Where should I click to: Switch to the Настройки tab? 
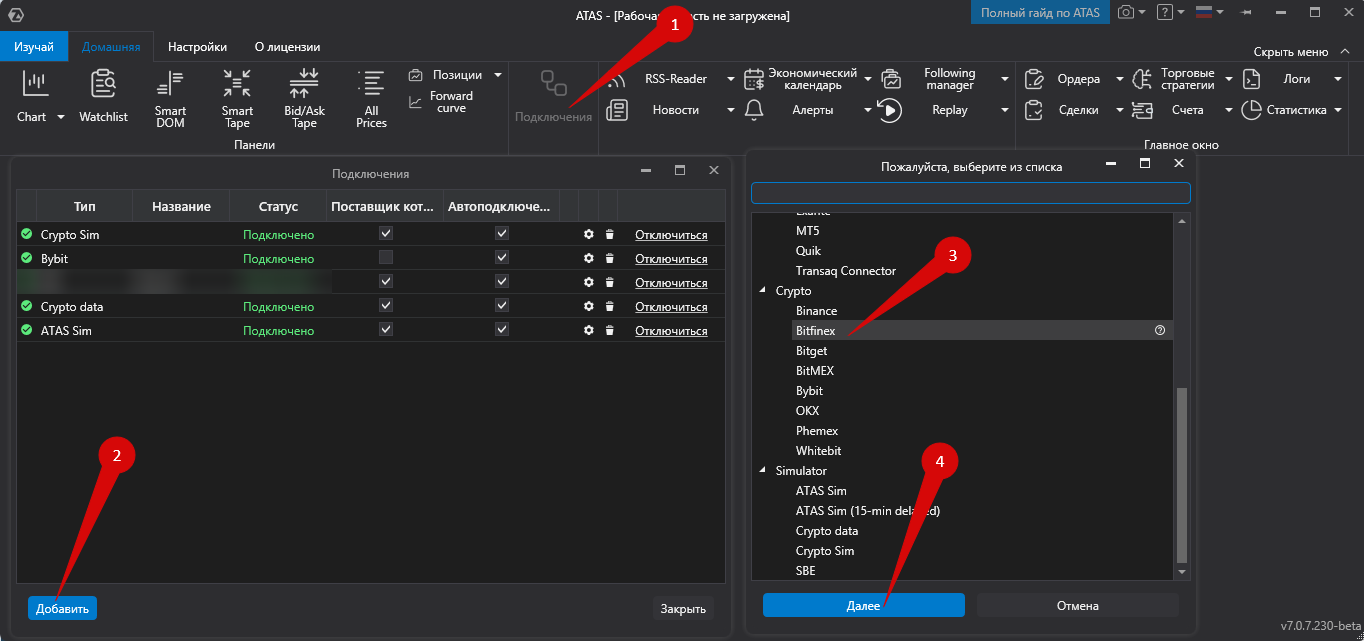tap(197, 47)
